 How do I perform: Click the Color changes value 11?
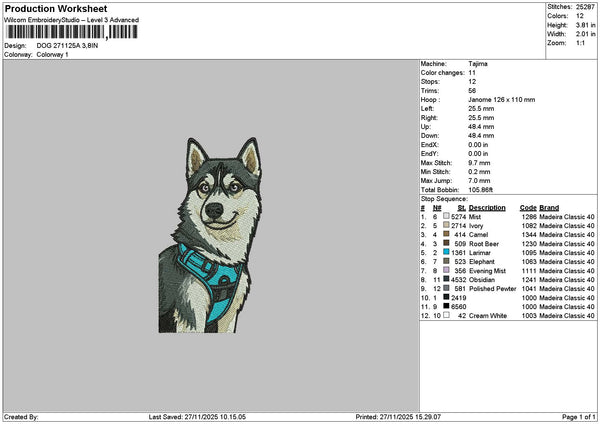472,73
